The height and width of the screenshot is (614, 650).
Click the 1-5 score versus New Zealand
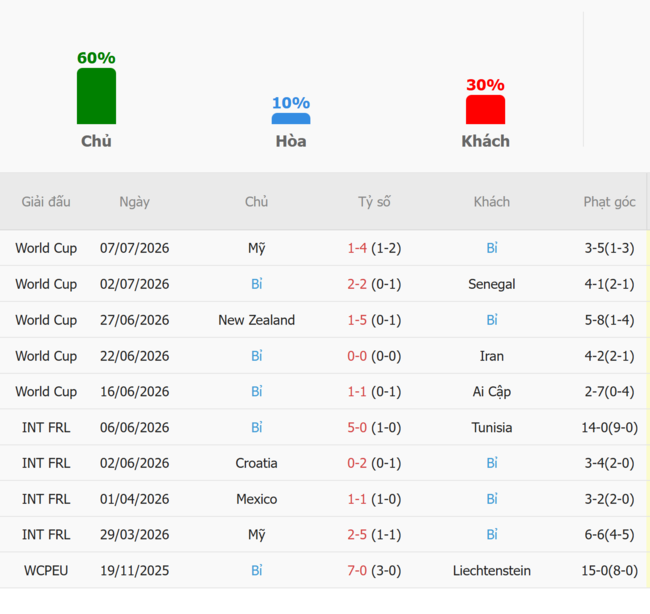coord(357,320)
